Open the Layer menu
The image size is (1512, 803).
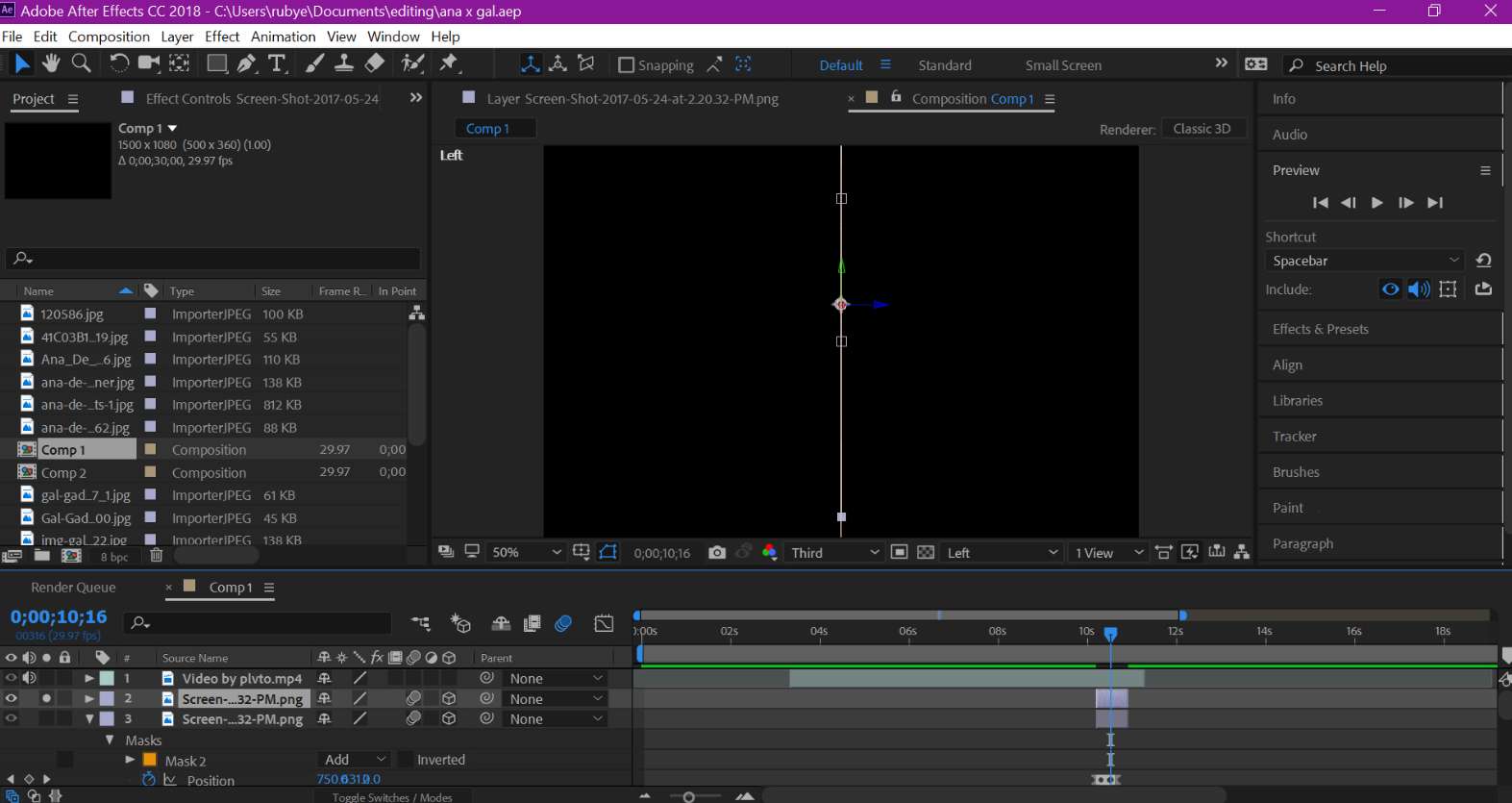(177, 37)
